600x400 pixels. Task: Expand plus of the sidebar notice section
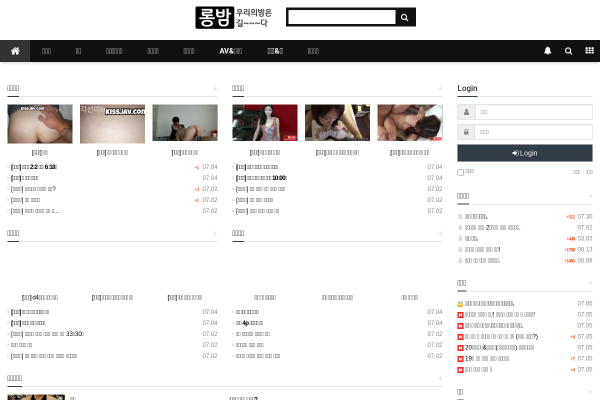(x=590, y=196)
